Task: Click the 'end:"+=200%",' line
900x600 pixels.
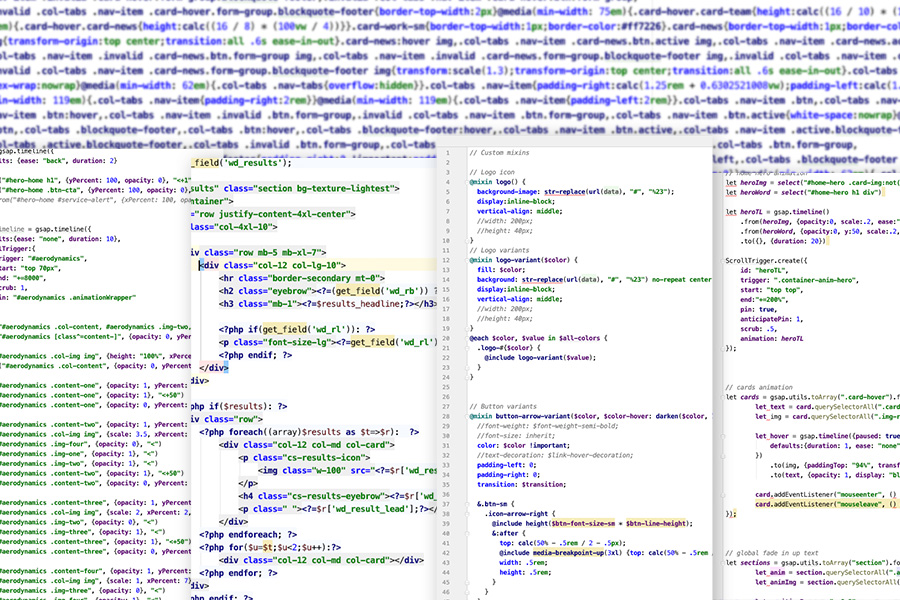Action: pos(765,300)
